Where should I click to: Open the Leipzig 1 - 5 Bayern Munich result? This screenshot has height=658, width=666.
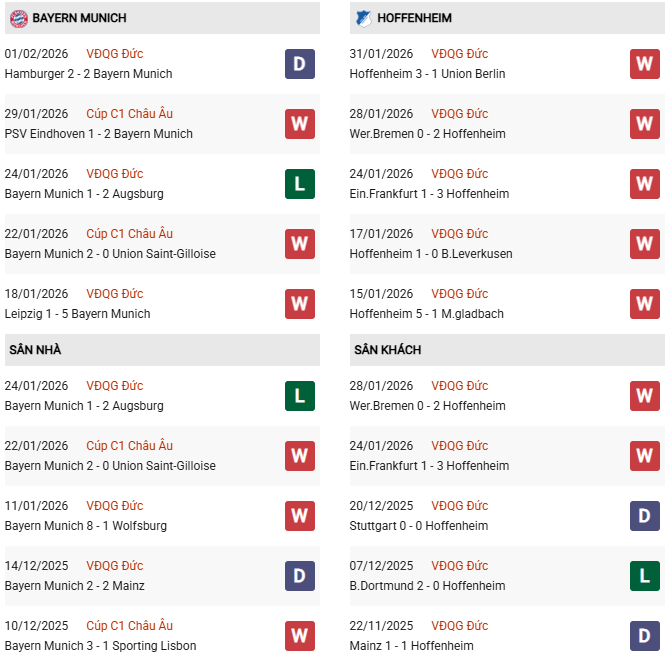point(77,314)
